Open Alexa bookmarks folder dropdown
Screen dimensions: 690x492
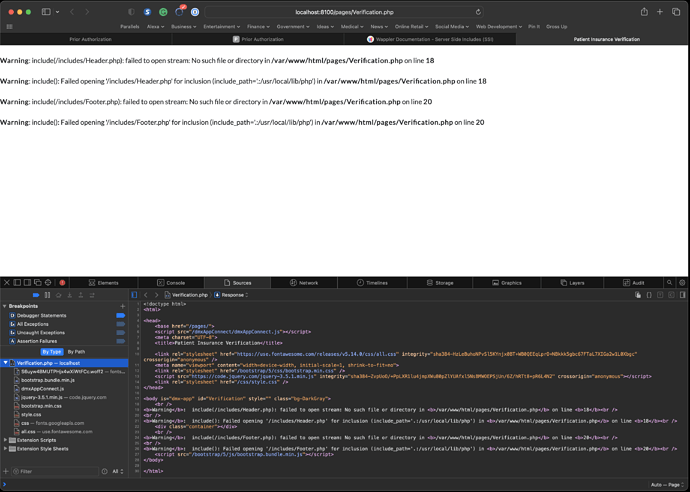click(x=155, y=26)
